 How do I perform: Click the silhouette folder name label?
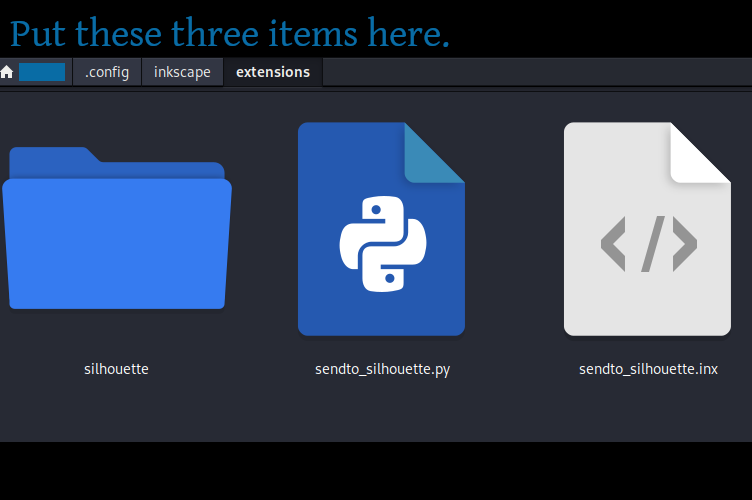coord(116,369)
